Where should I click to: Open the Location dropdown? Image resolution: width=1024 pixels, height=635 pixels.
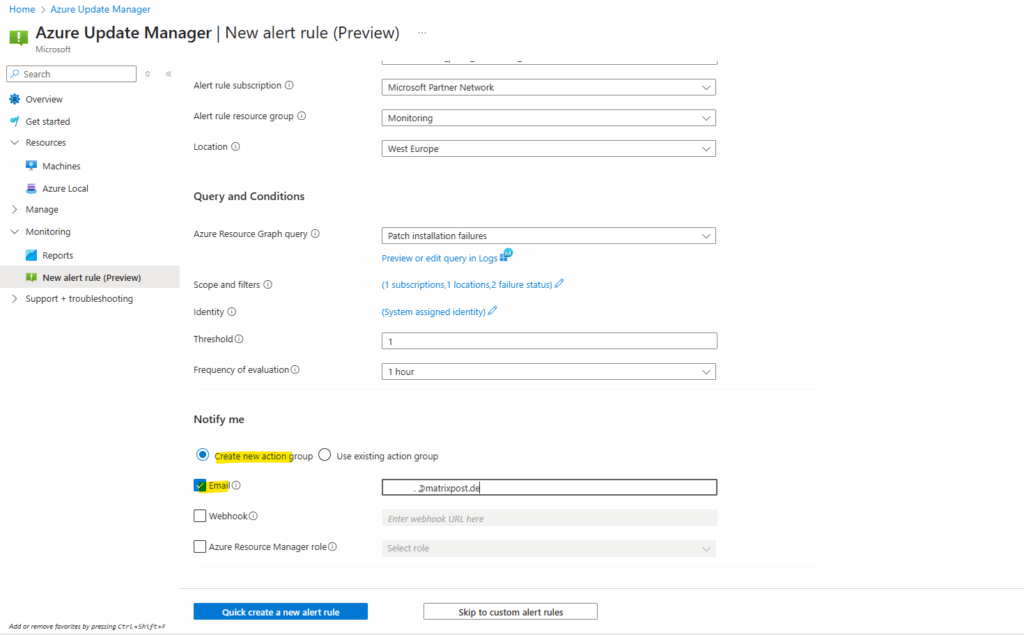click(549, 149)
